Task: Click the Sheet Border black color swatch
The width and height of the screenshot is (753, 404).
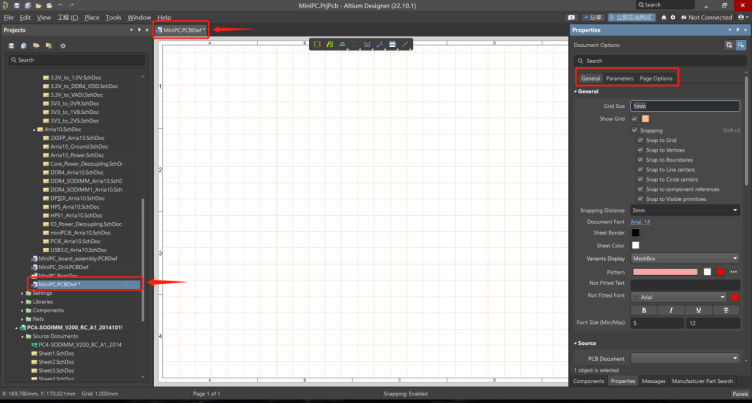Action: click(635, 232)
